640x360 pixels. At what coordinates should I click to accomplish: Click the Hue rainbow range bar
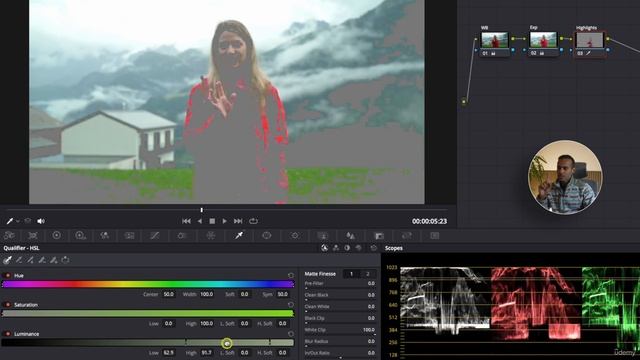pos(148,284)
